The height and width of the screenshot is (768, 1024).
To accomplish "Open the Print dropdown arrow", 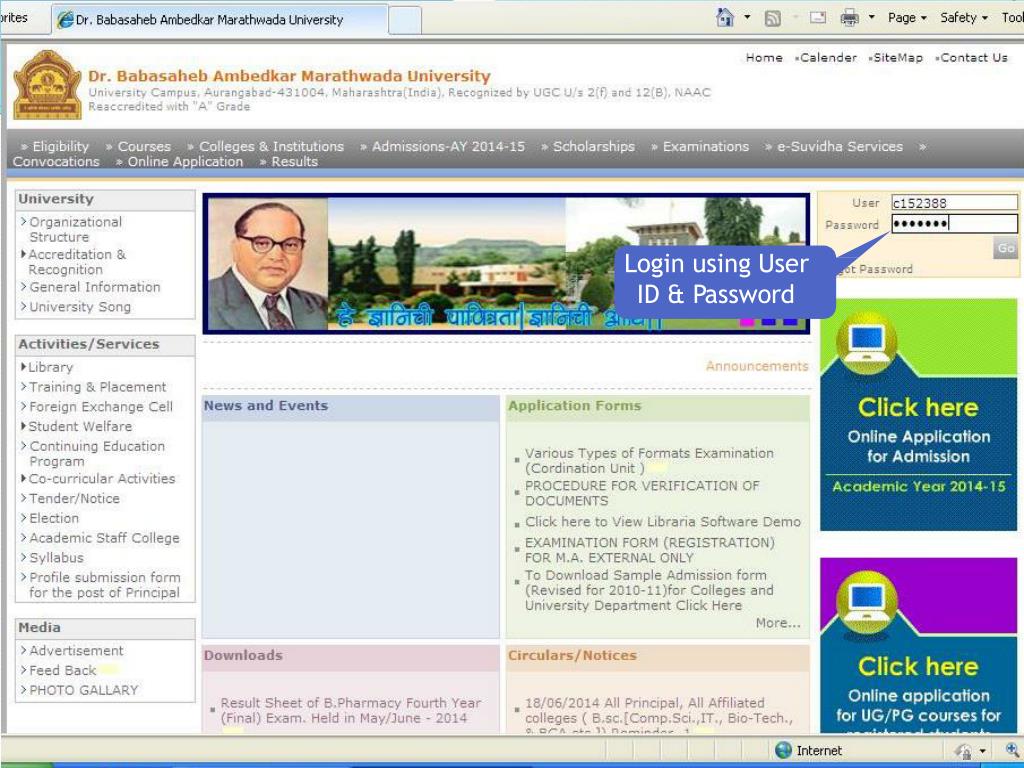I will click(x=871, y=18).
